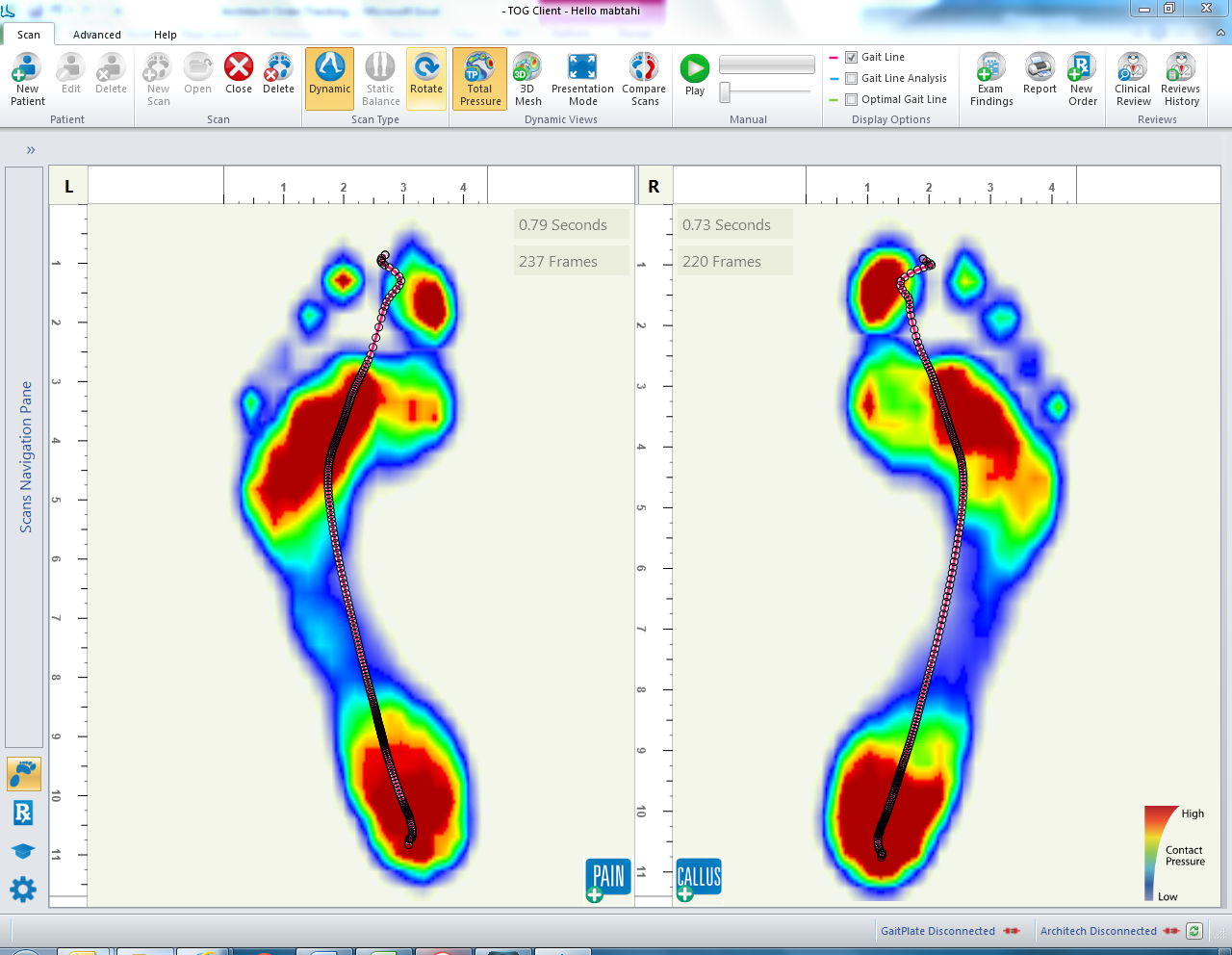Screen dimensions: 1232x955
Task: Click the Rotate scan button
Action: [426, 79]
